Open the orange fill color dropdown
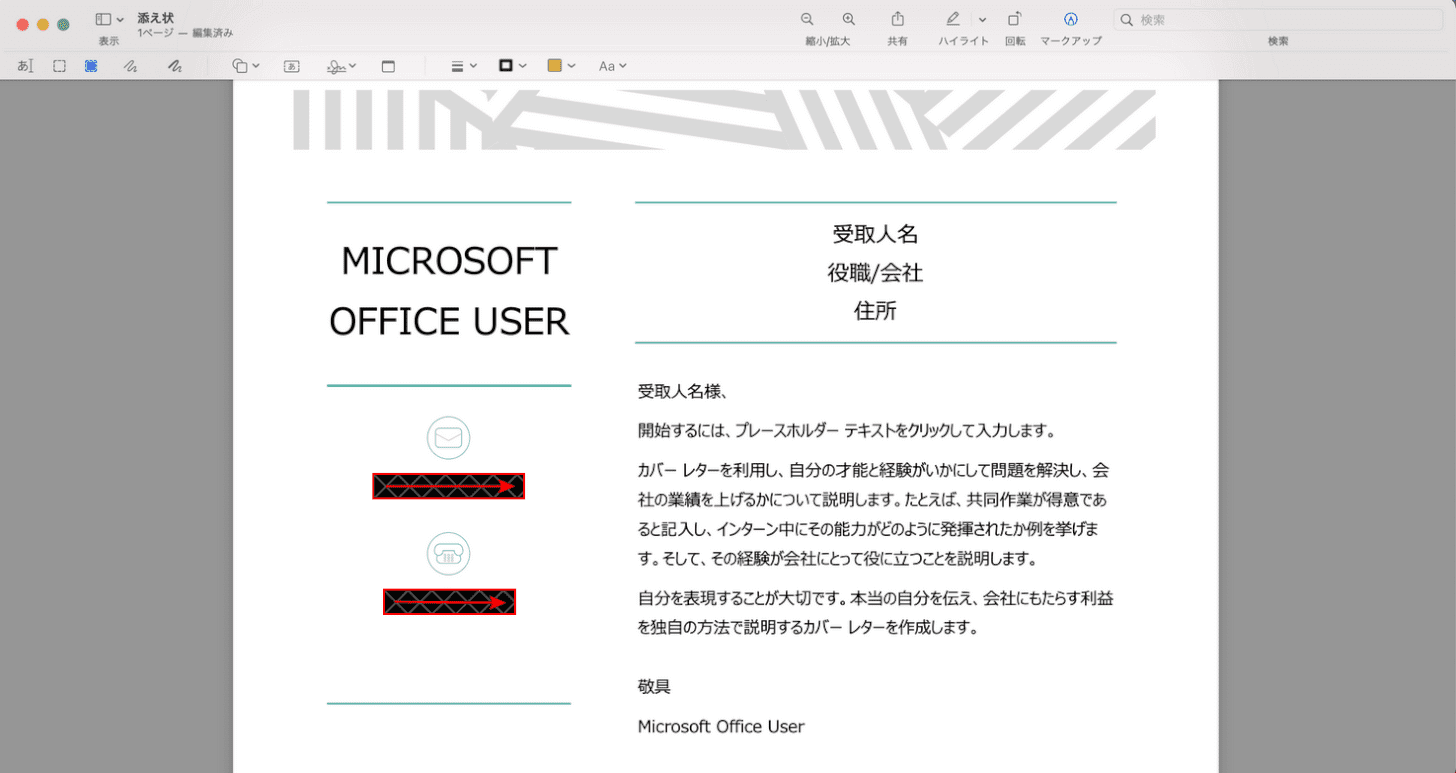1456x773 pixels. (x=561, y=66)
